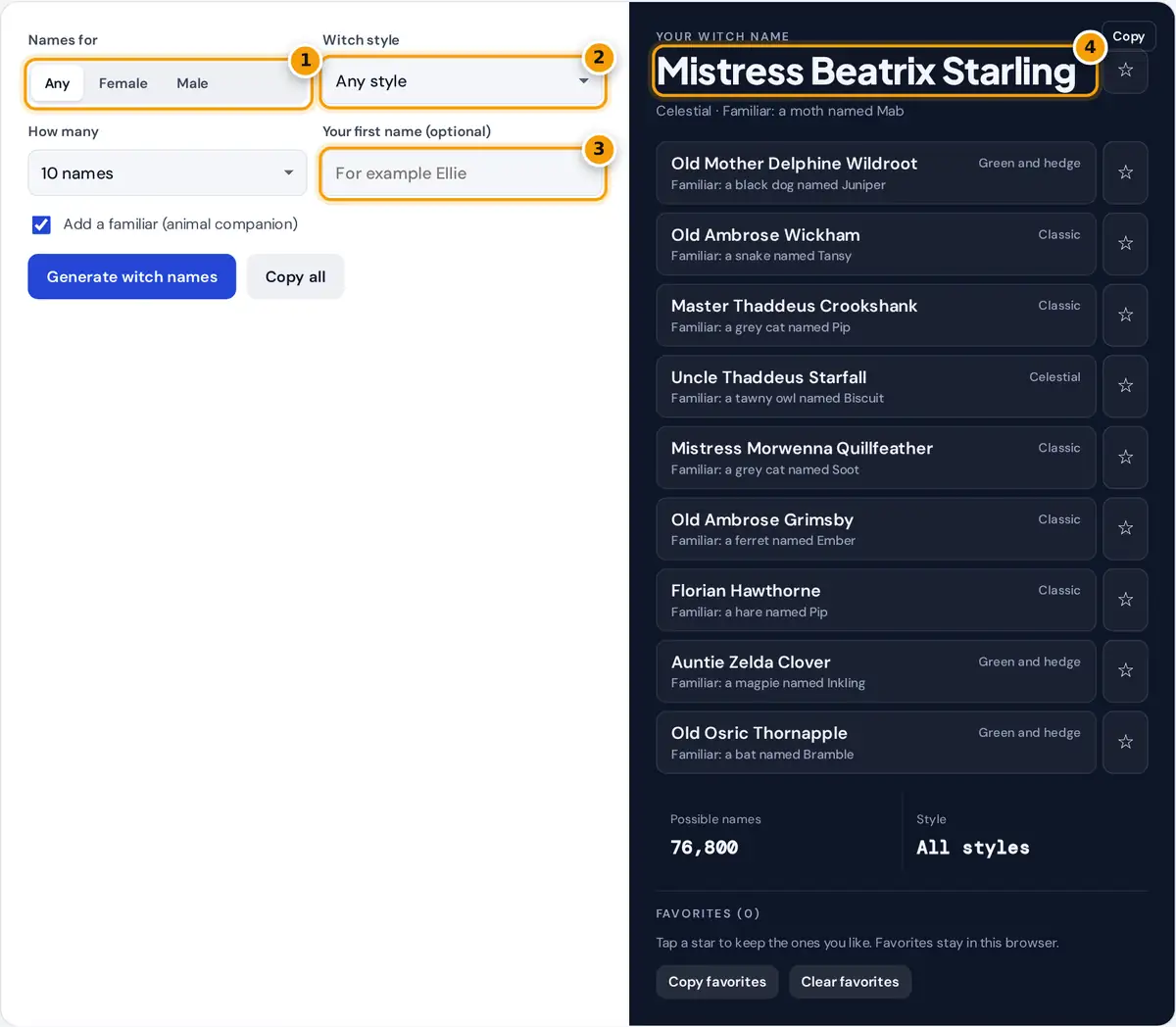Click the Old Mother Delphine Wildroot name

click(x=794, y=164)
